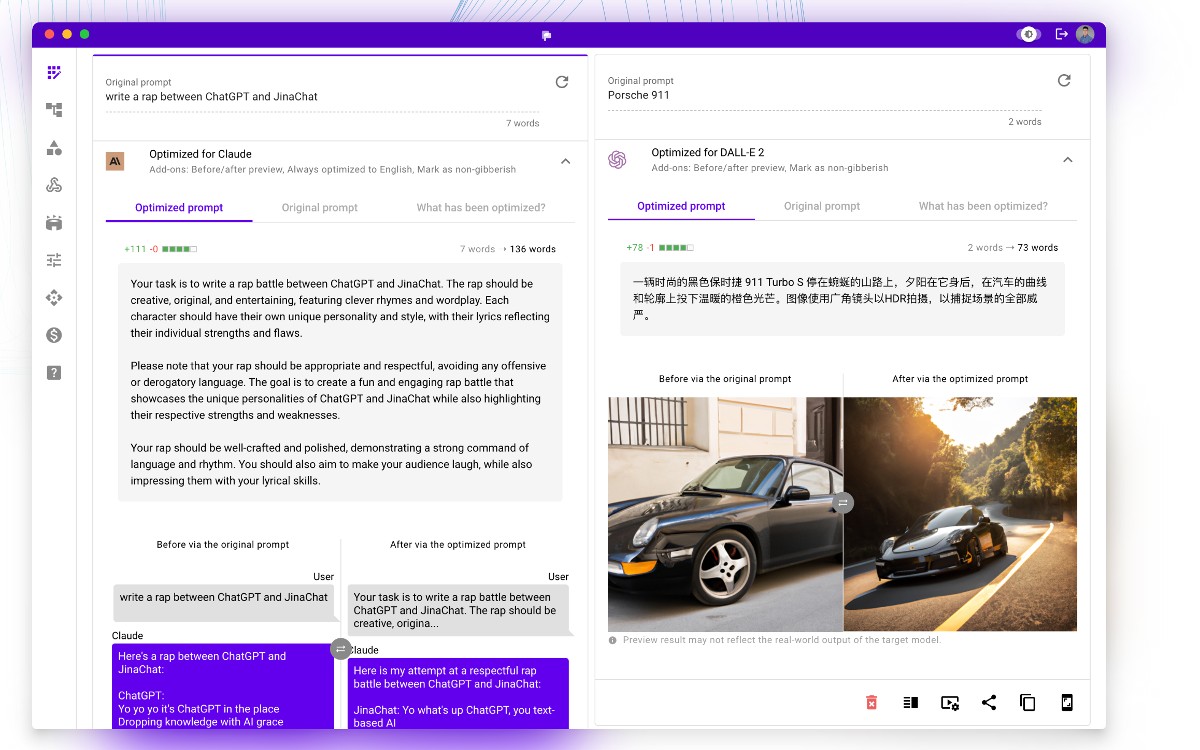Collapse the Optimized for DALL-E 2 panel

click(x=1068, y=159)
